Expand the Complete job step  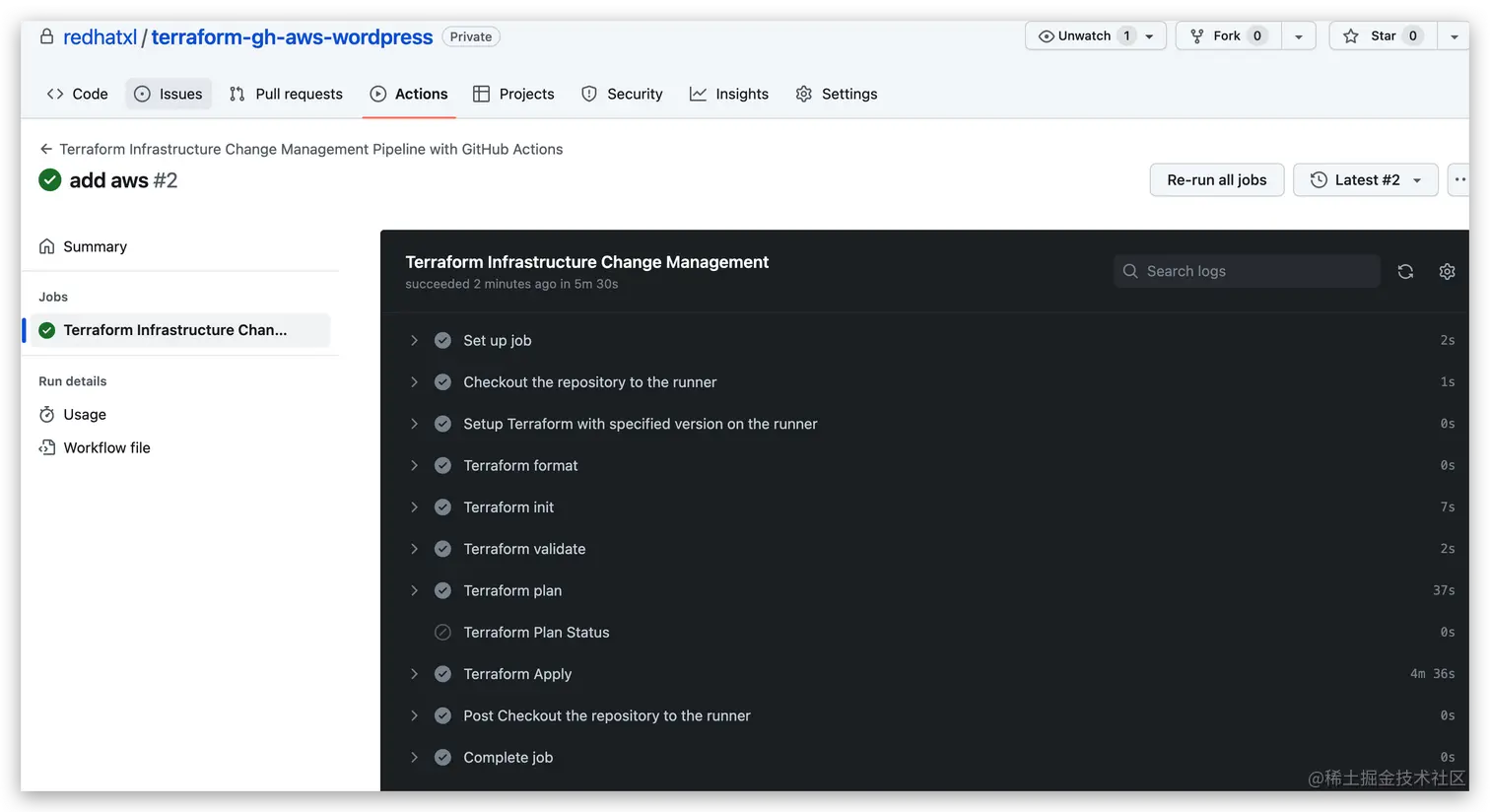click(414, 758)
